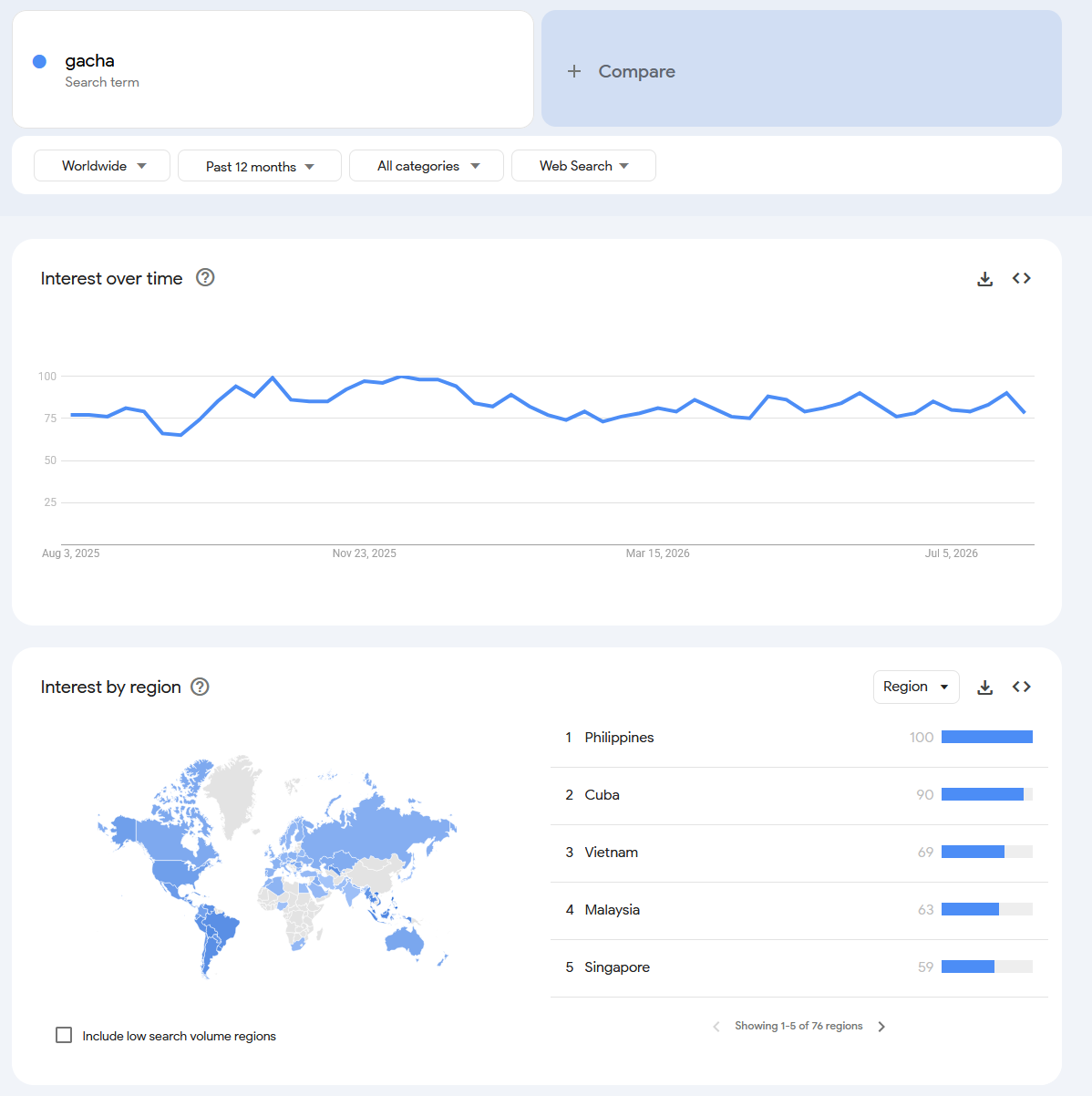
Task: Open embed code for Interest over time
Action: [1021, 278]
